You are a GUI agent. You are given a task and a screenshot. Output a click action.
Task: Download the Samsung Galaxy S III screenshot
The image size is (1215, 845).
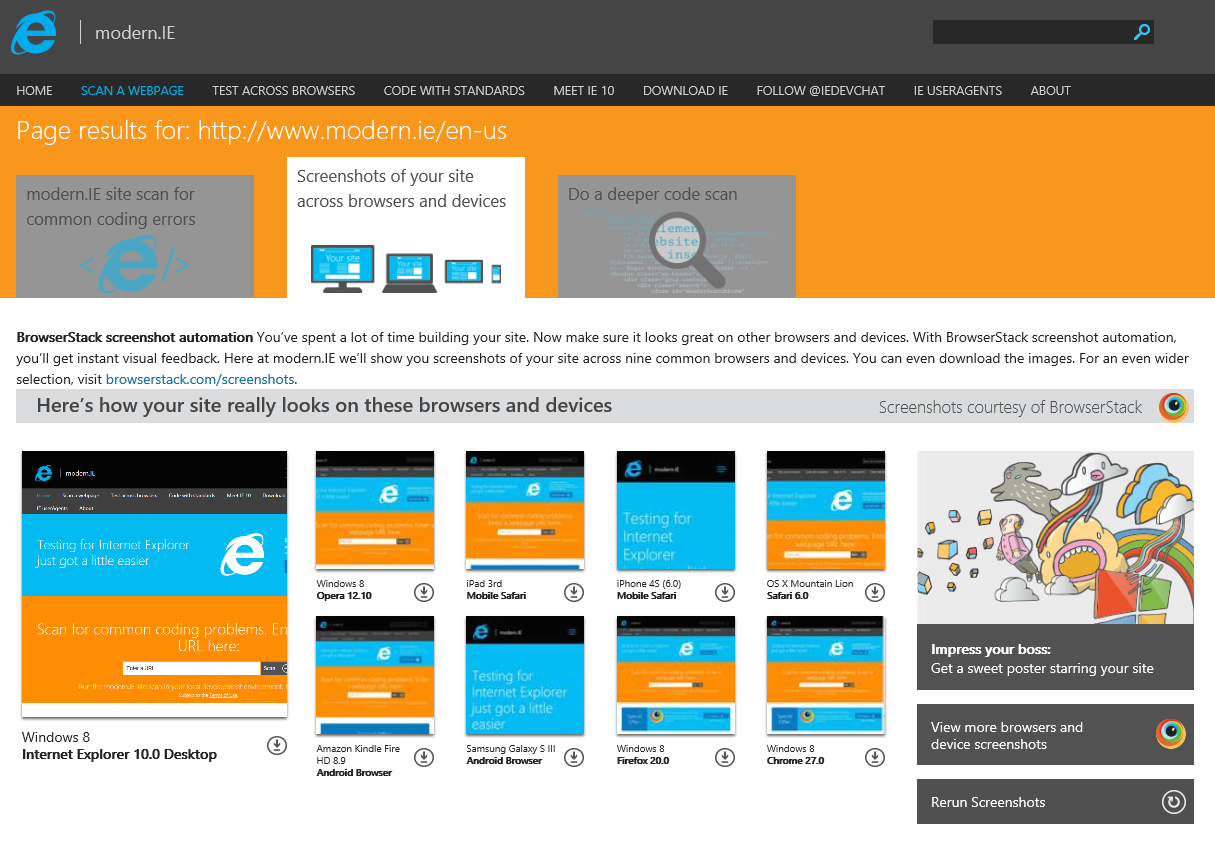click(574, 758)
